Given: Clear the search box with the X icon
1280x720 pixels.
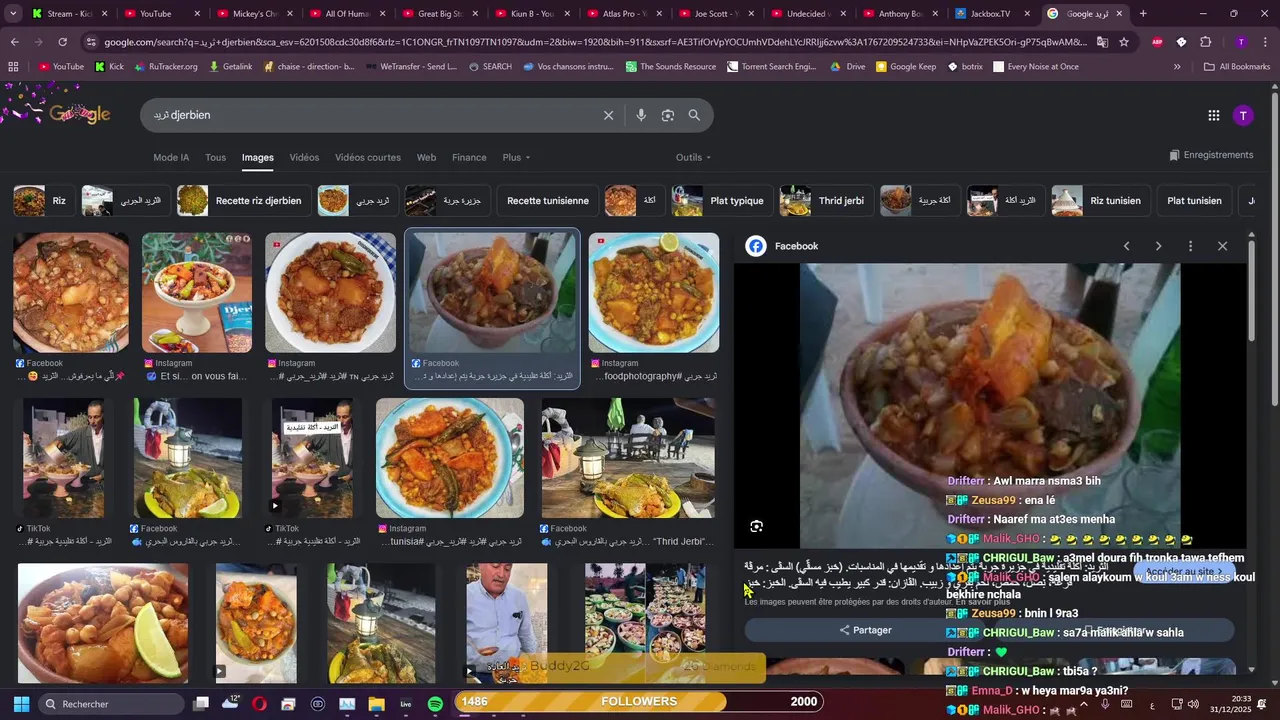Looking at the screenshot, I should point(608,115).
